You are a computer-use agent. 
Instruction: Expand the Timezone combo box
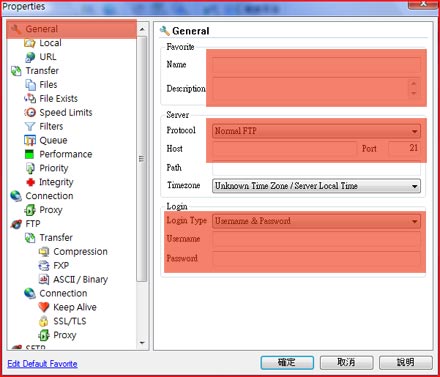[x=316, y=186]
